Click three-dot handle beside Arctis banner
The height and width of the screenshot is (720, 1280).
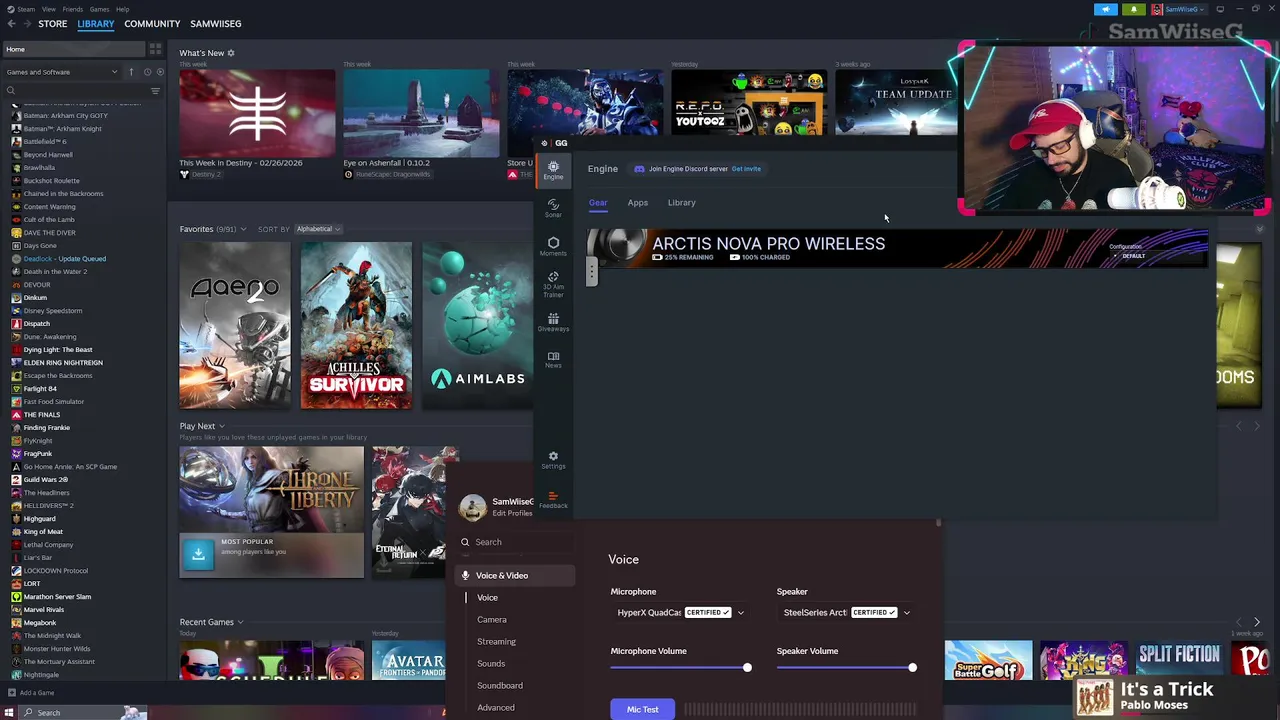point(591,270)
